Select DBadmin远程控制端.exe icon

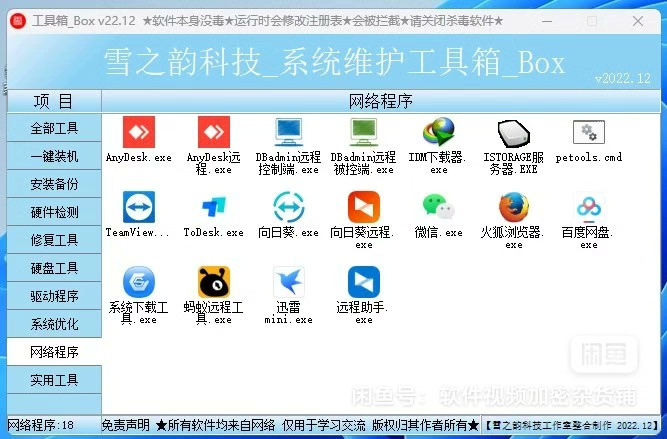pos(288,132)
